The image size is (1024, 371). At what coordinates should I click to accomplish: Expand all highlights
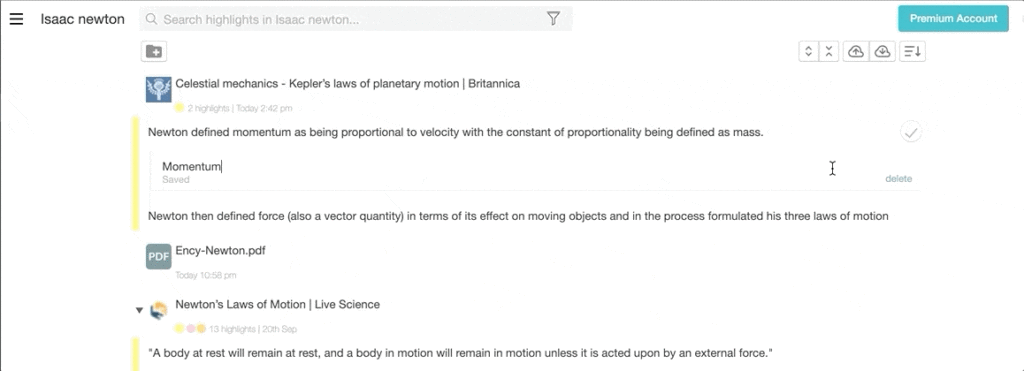pyautogui.click(x=808, y=52)
